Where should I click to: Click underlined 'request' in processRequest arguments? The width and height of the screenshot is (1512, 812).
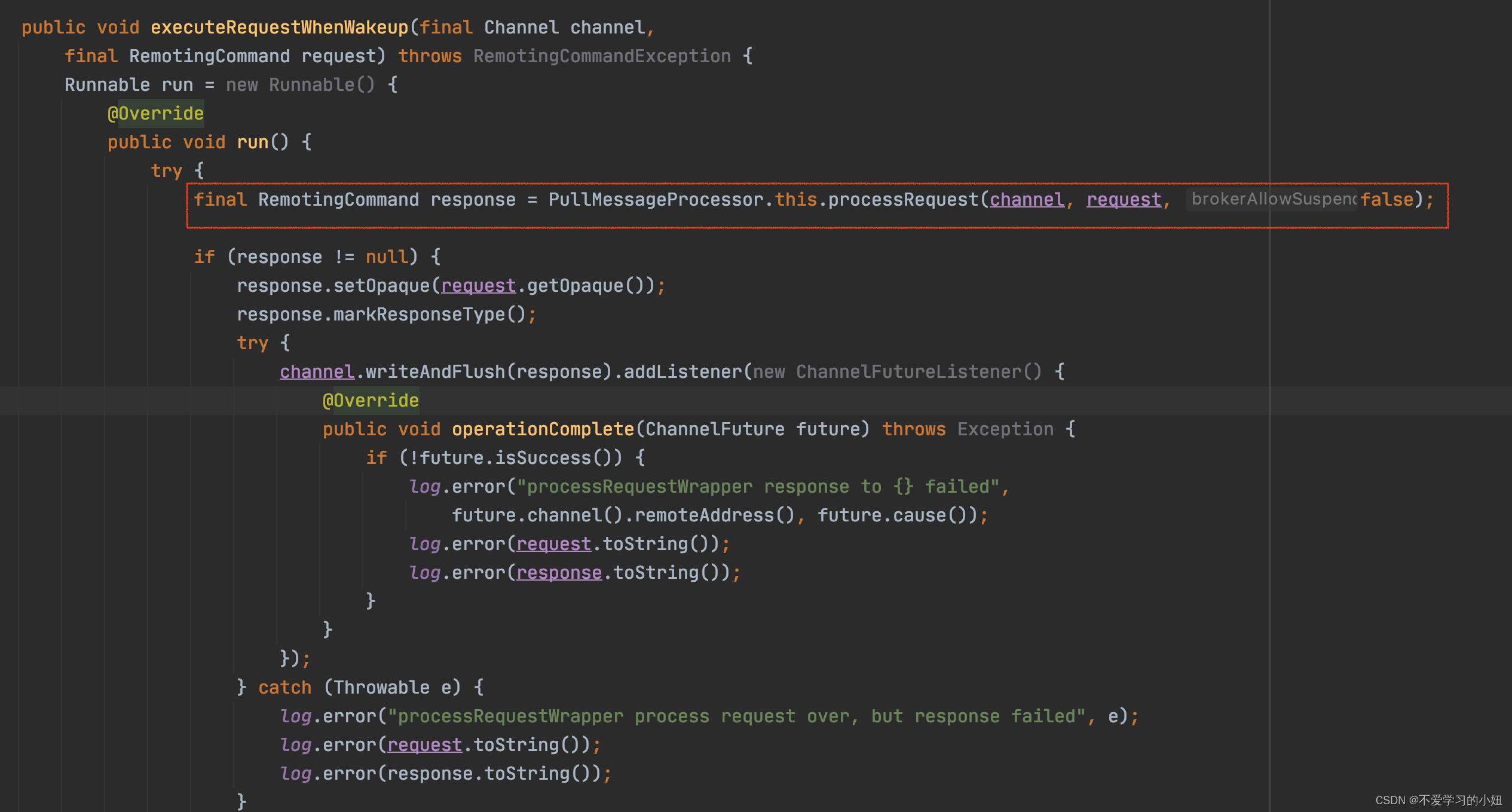[1124, 200]
